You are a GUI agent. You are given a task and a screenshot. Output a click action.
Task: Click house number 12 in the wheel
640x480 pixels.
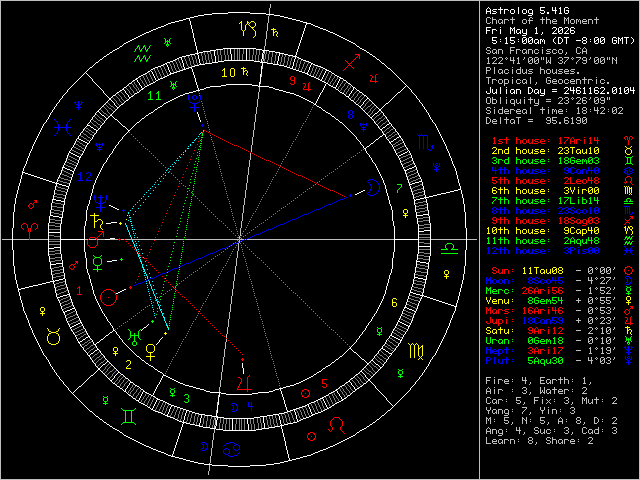click(84, 177)
